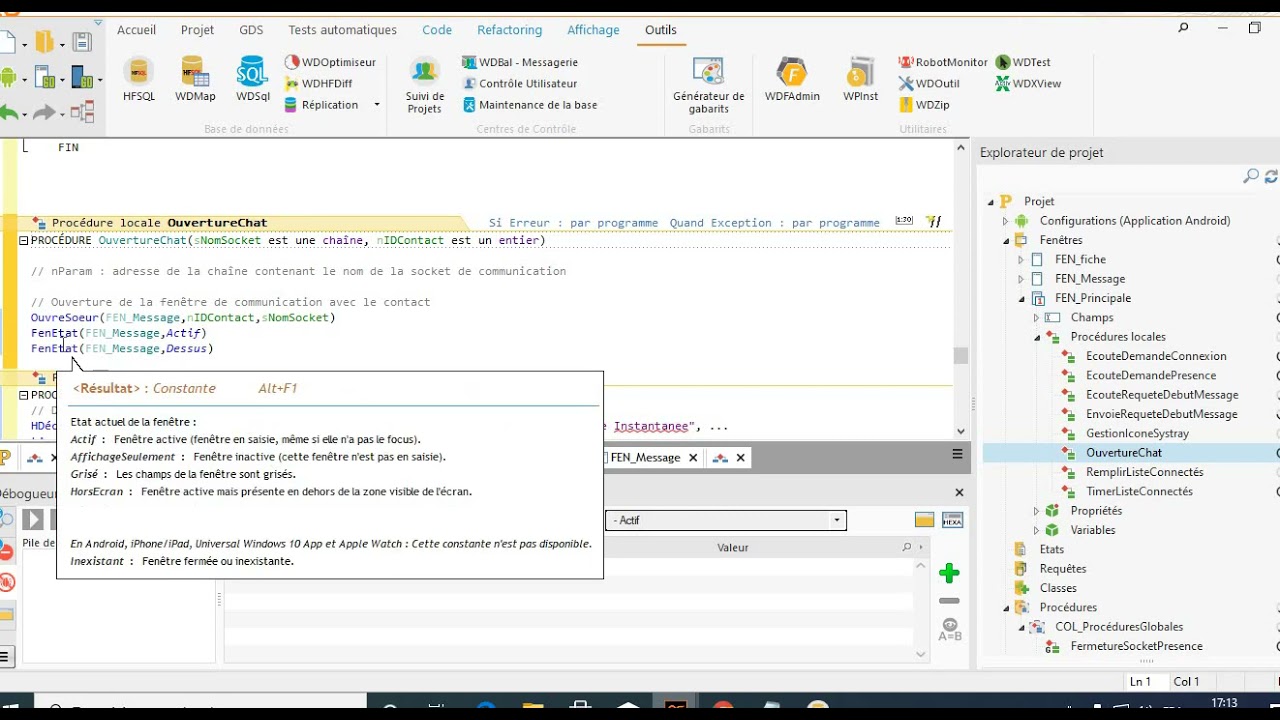Collapse the FEN_Principale node

(x=1021, y=298)
